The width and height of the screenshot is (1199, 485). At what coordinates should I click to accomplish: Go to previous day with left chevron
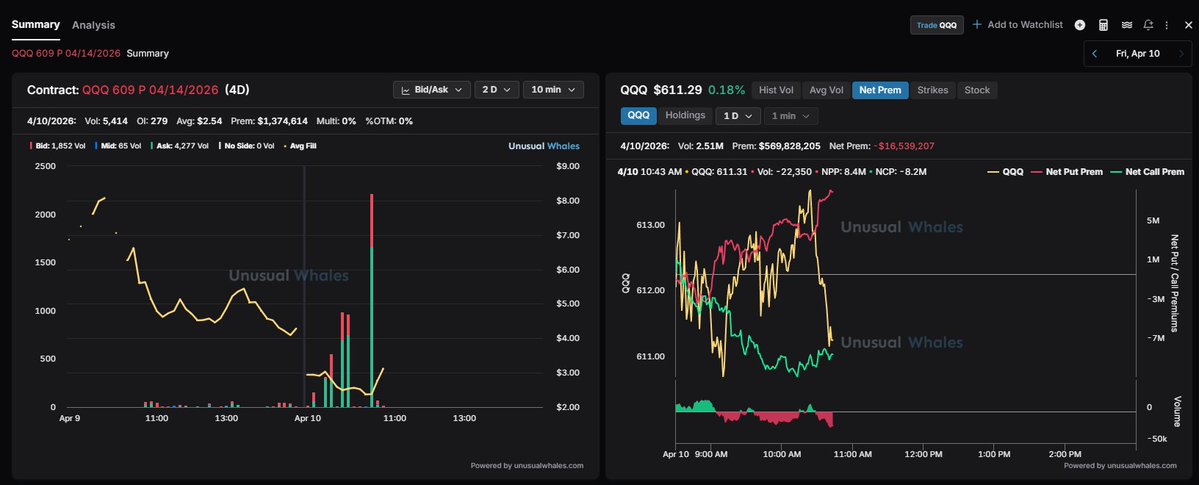pyautogui.click(x=1095, y=54)
